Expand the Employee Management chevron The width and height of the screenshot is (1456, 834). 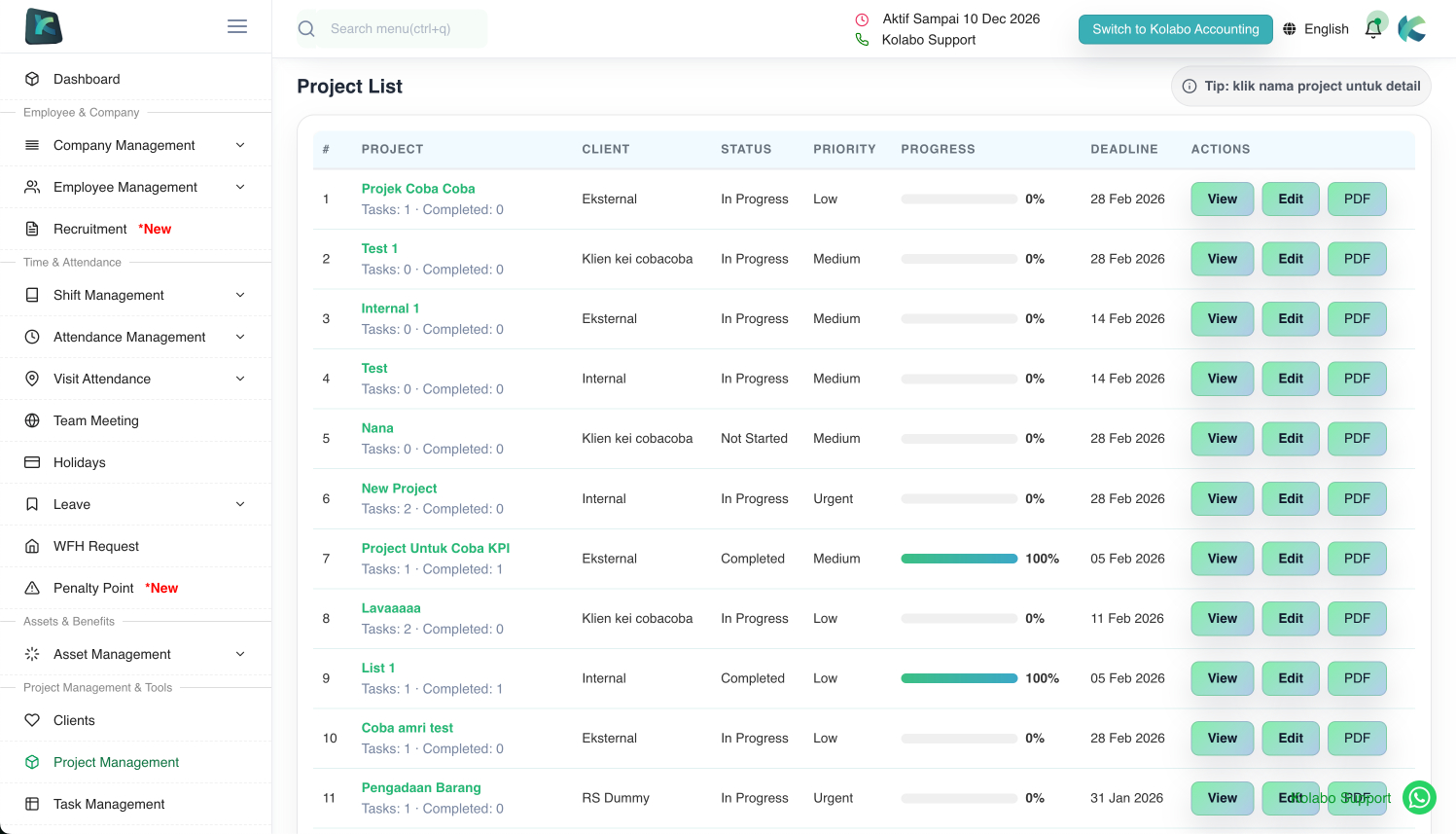[x=240, y=187]
